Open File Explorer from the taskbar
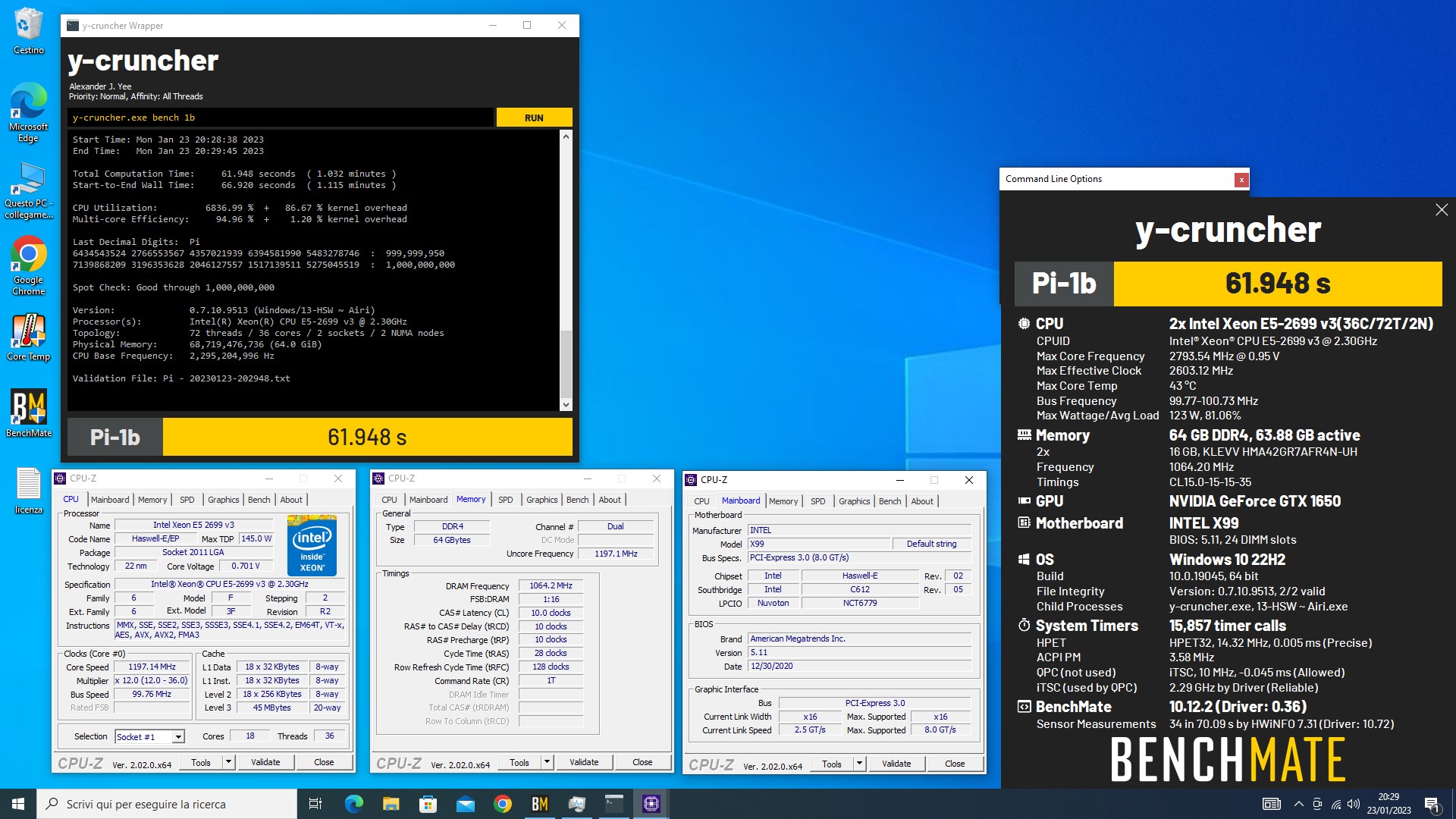1456x819 pixels. [391, 804]
